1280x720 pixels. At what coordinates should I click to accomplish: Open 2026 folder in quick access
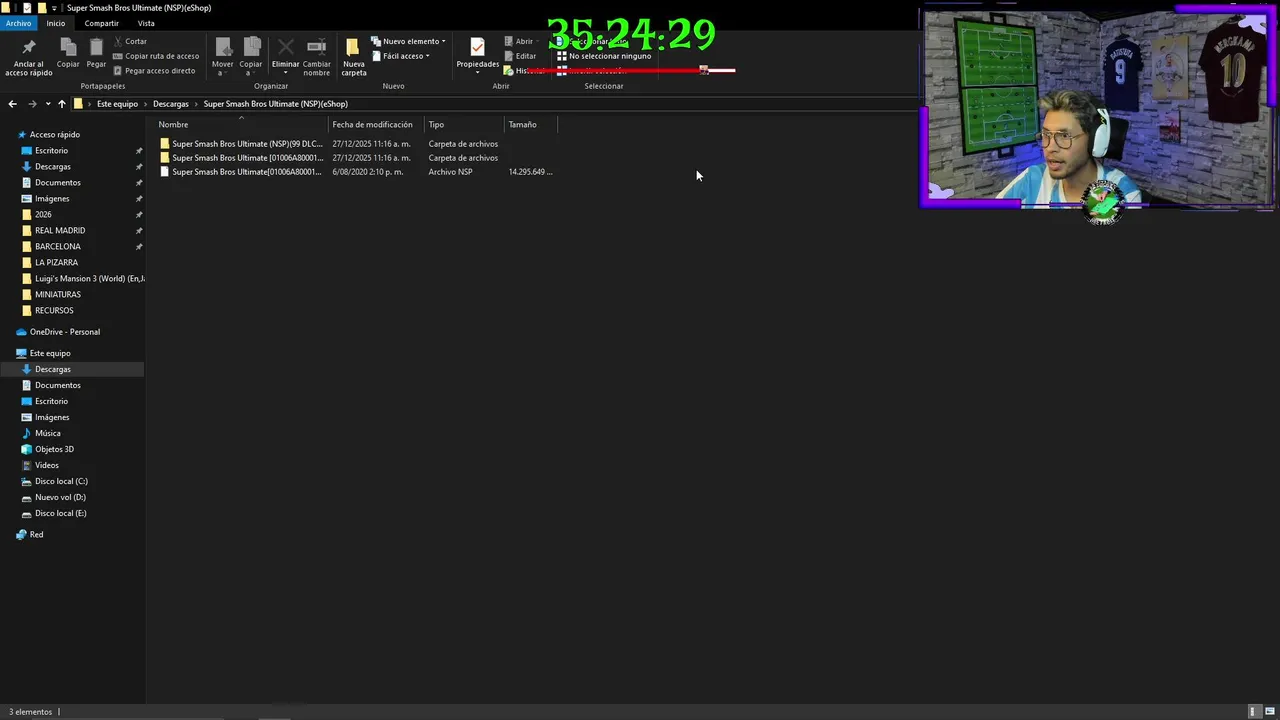click(43, 215)
